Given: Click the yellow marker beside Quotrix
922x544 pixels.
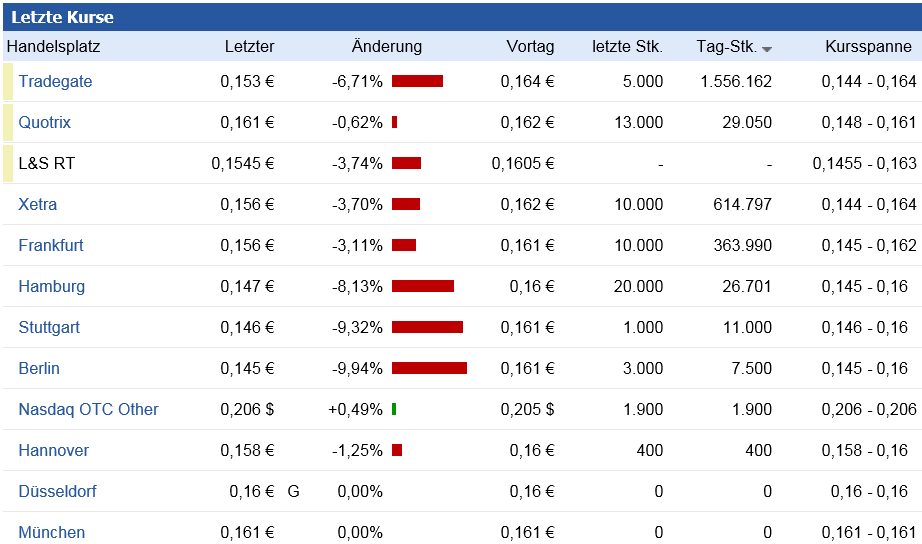Looking at the screenshot, I should coord(8,122).
